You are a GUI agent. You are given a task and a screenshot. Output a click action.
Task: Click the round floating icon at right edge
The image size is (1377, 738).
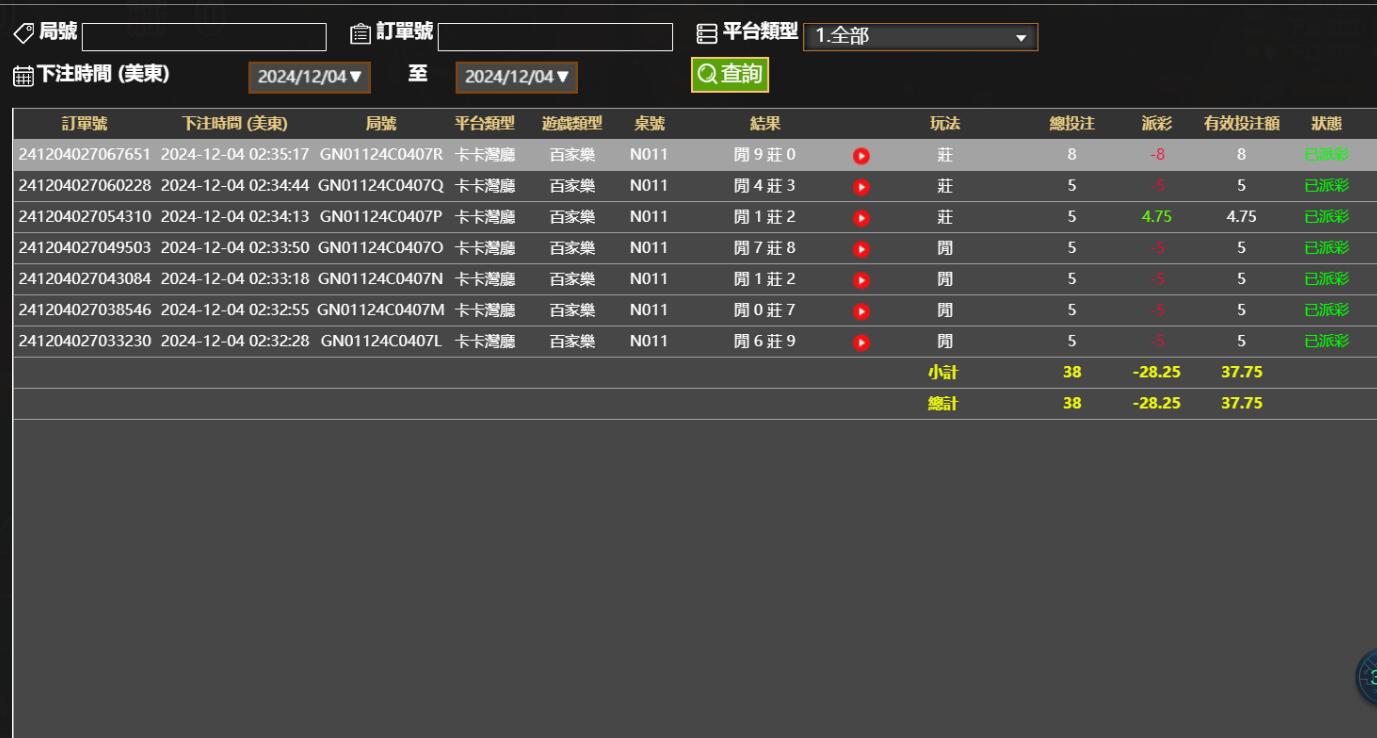coord(1366,679)
